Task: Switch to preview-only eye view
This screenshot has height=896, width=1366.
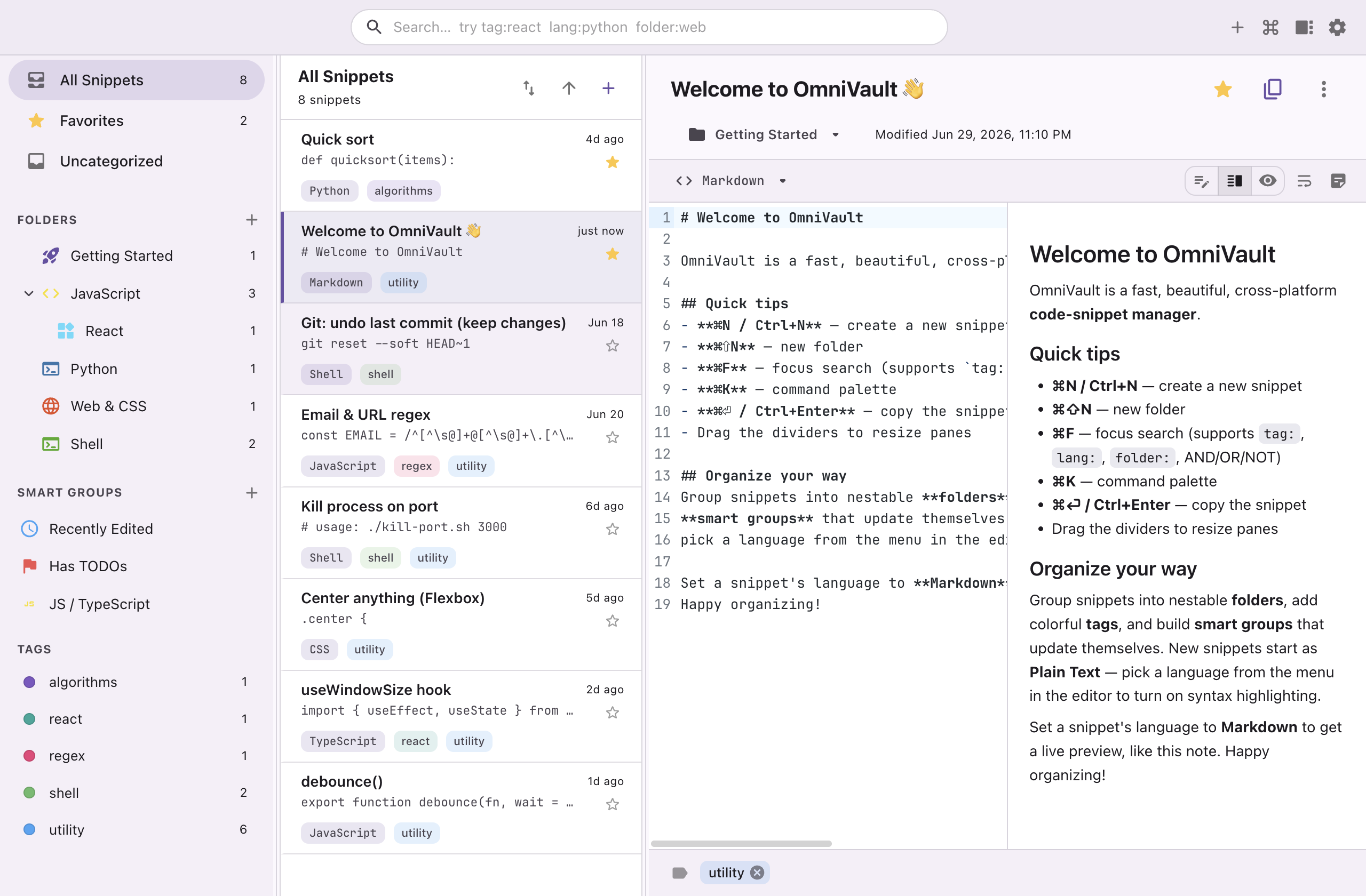Action: [1268, 181]
